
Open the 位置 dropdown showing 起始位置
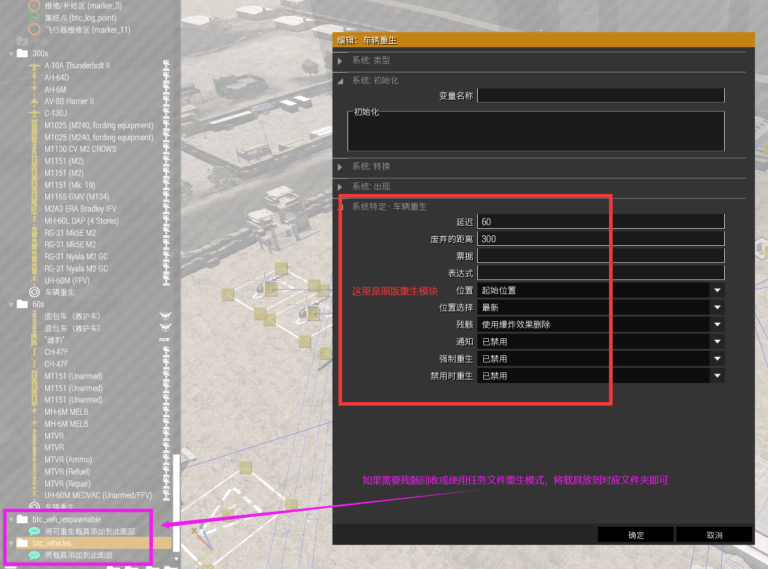[x=600, y=290]
